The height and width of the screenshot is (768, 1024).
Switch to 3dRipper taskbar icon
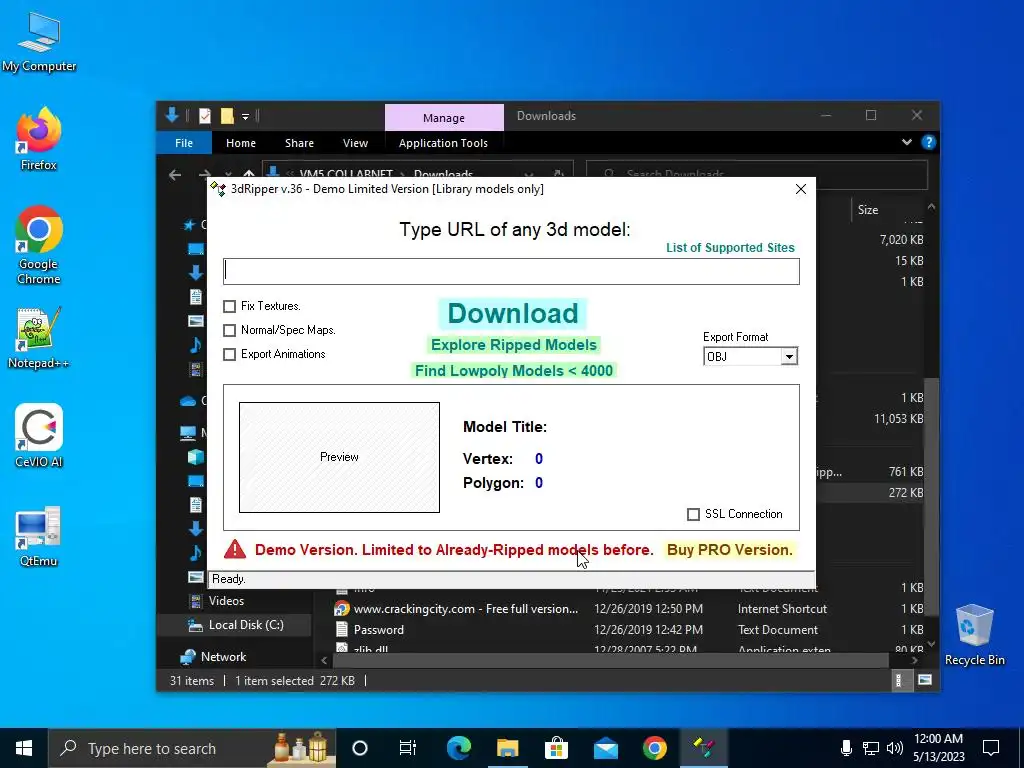704,748
